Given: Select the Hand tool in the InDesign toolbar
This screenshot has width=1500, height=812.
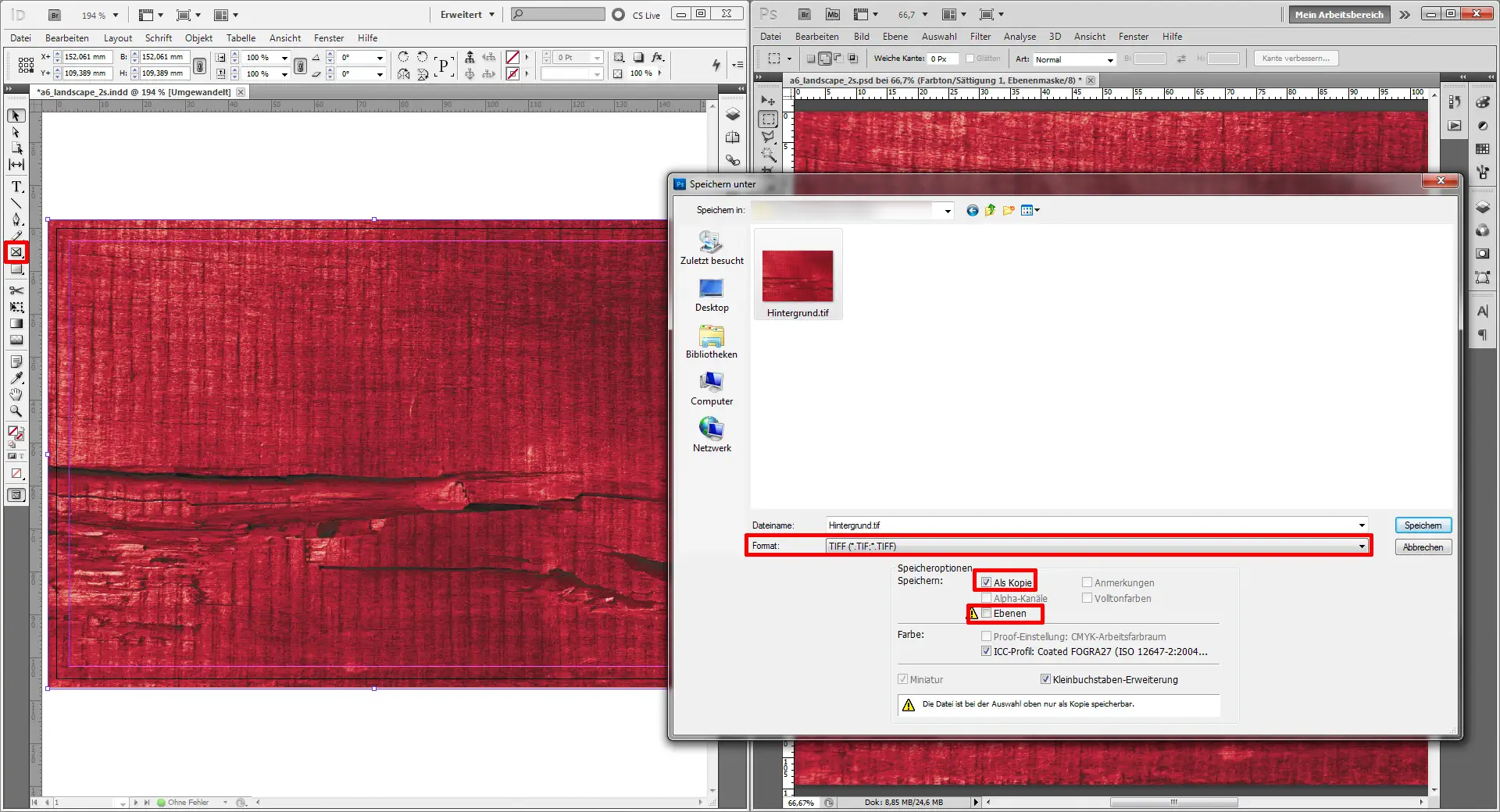Looking at the screenshot, I should (16, 394).
